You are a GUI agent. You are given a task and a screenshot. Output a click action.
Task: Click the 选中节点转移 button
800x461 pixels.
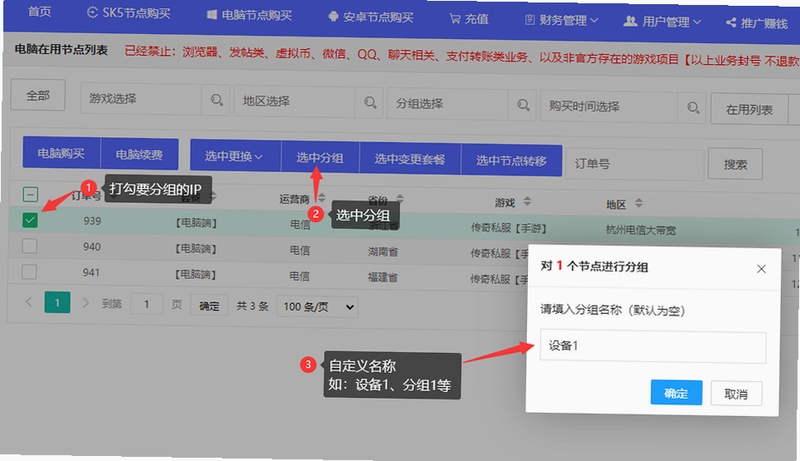click(x=511, y=161)
